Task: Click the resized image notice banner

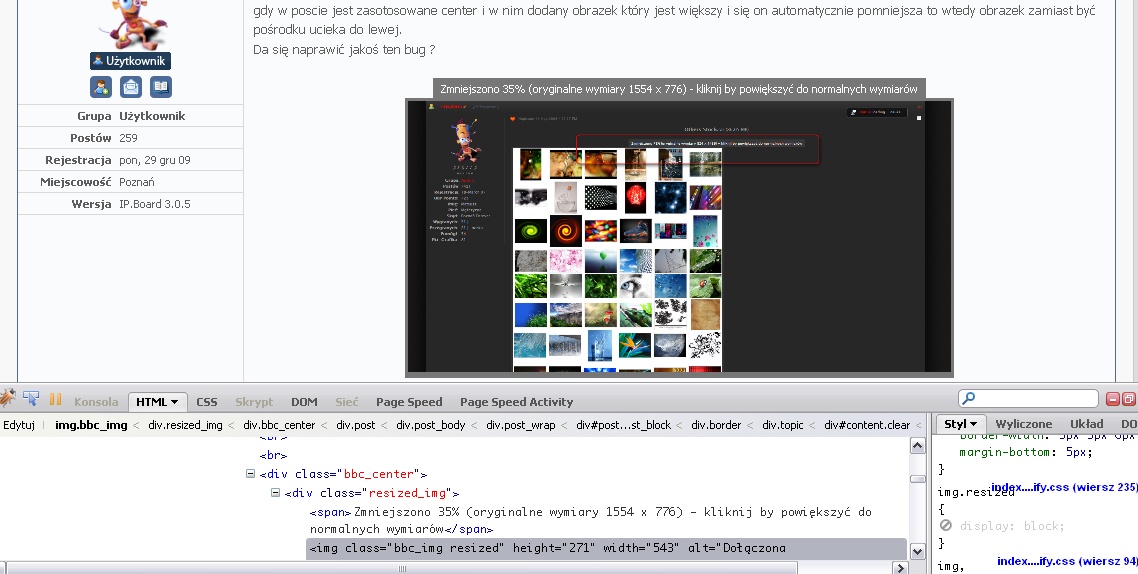Action: tap(679, 89)
